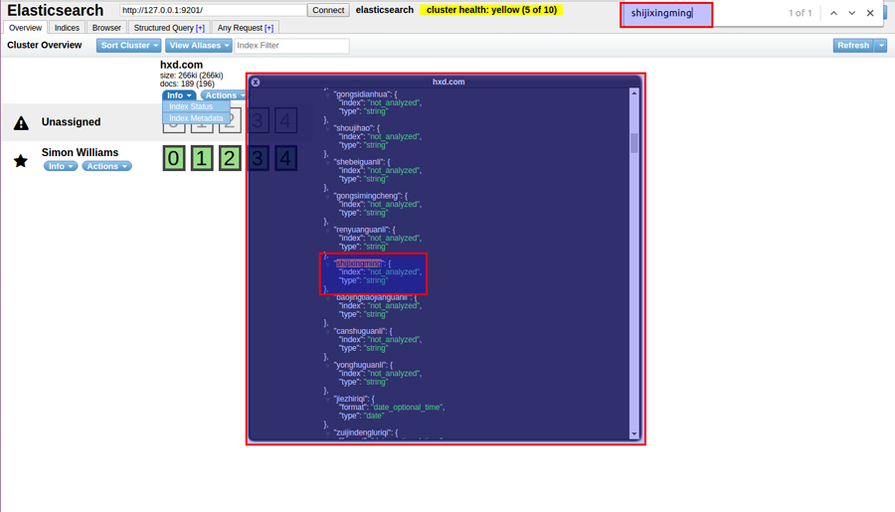Switch to the Browser tab
Image resolution: width=895 pixels, height=512 pixels.
tap(107, 28)
